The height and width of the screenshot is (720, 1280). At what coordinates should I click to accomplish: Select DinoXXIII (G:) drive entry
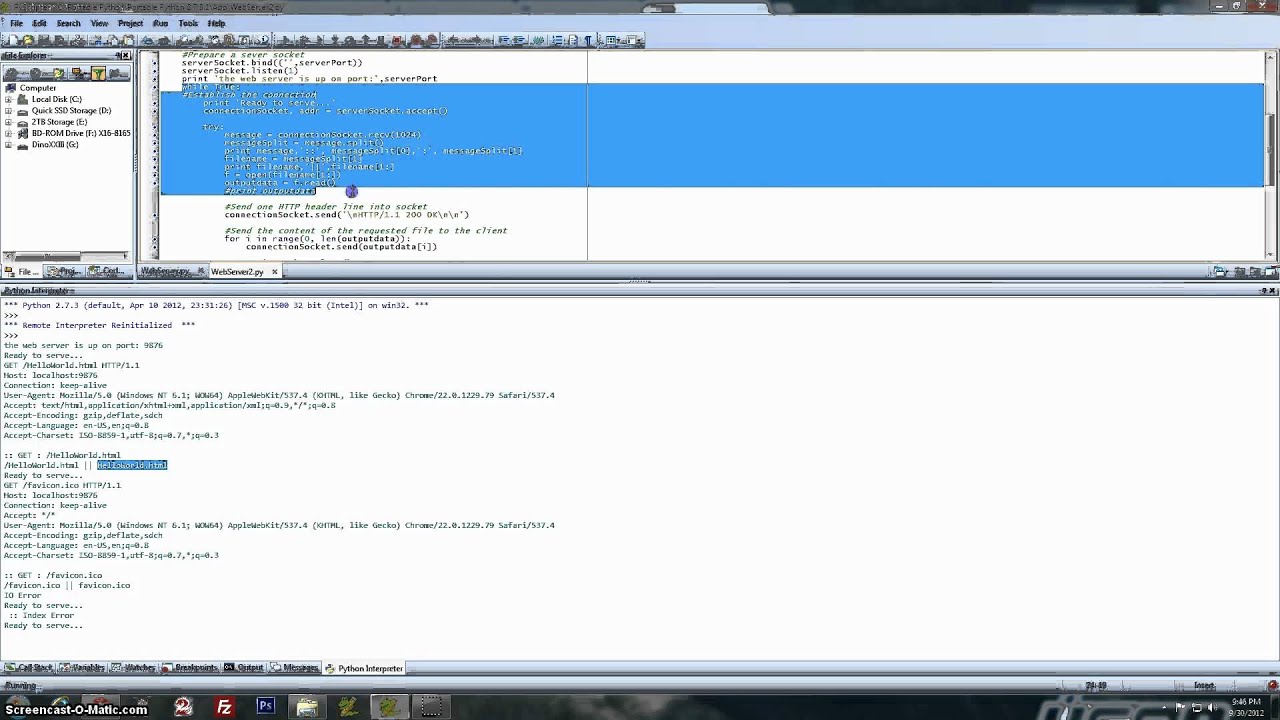click(x=55, y=145)
